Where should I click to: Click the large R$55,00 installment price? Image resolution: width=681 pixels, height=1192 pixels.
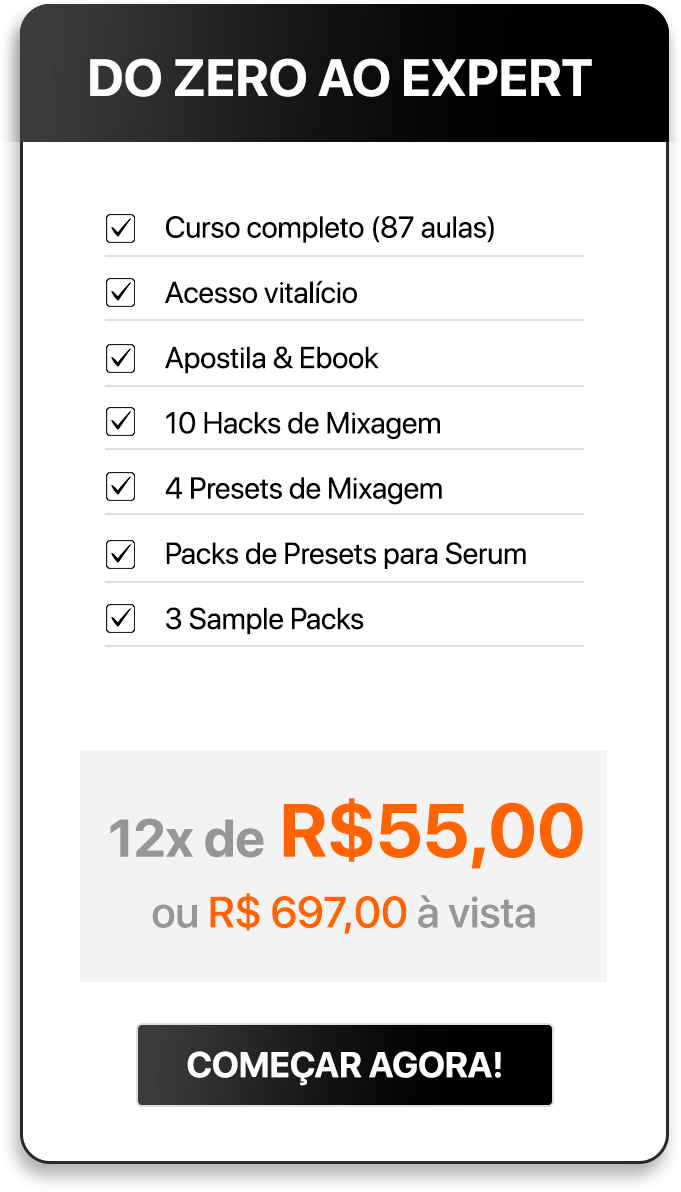click(x=432, y=832)
